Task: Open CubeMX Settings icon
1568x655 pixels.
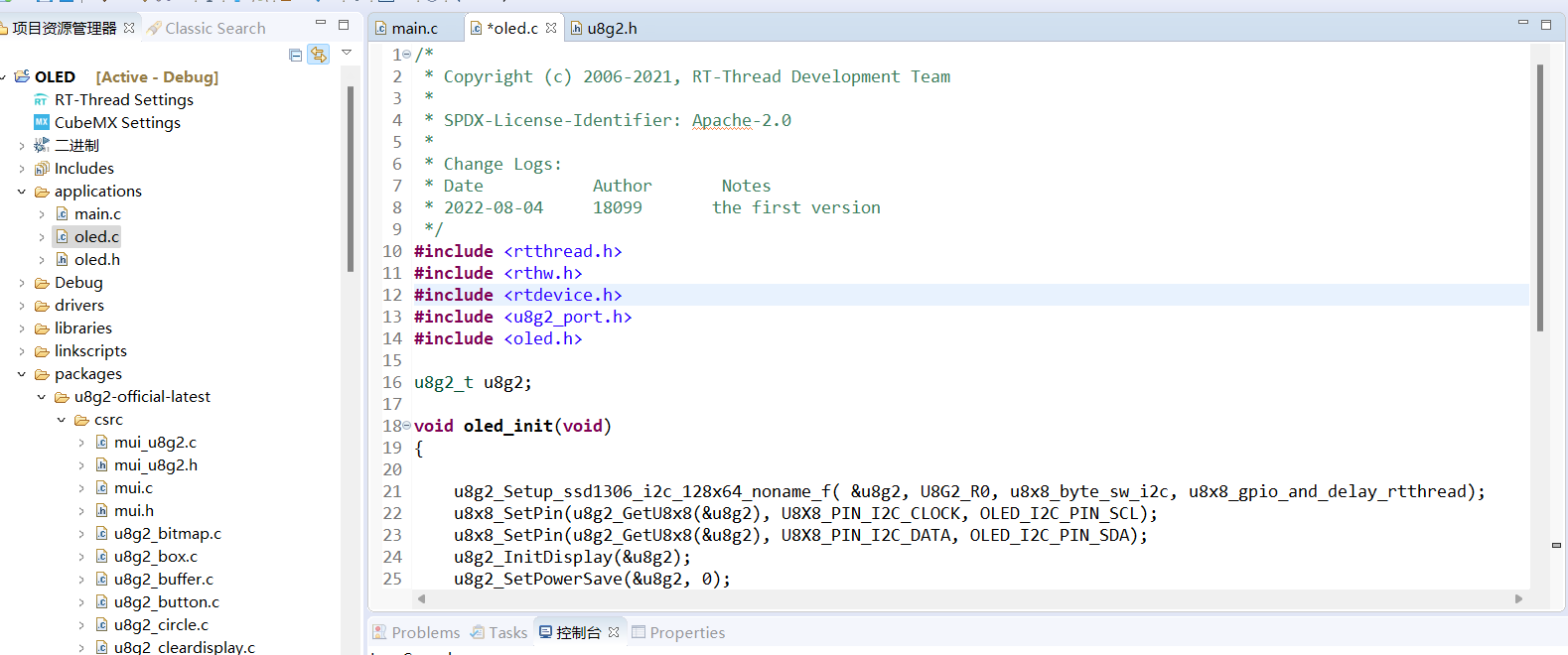Action: pyautogui.click(x=41, y=123)
